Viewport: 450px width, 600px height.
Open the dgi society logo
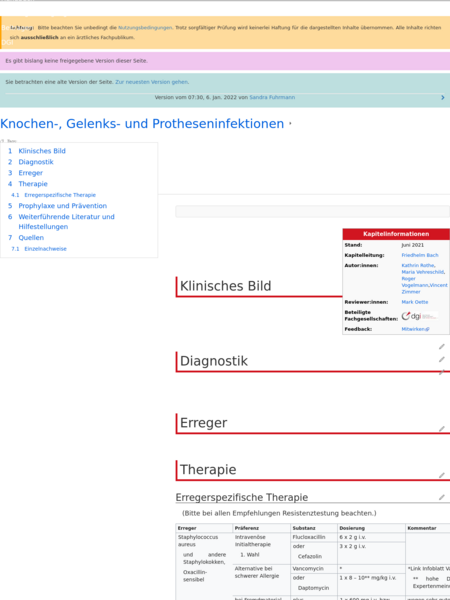point(419,316)
